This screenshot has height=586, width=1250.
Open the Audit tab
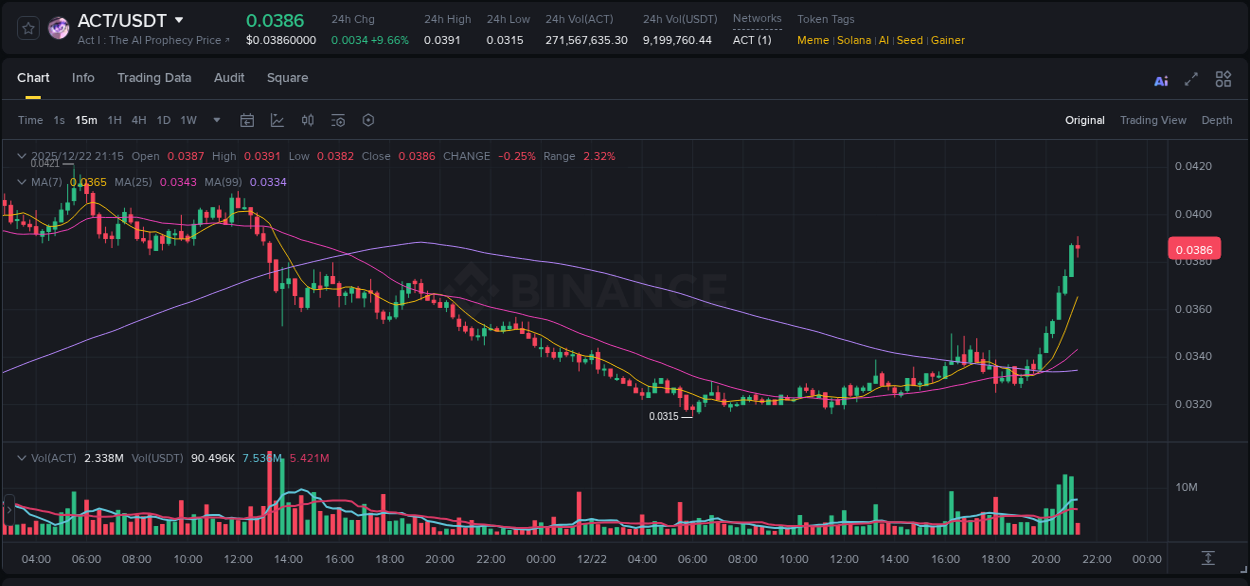(229, 78)
